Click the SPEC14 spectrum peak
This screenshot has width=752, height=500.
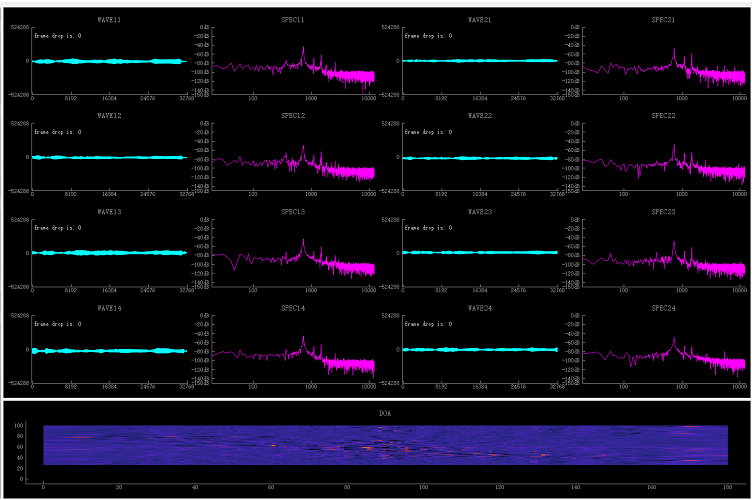[303, 340]
